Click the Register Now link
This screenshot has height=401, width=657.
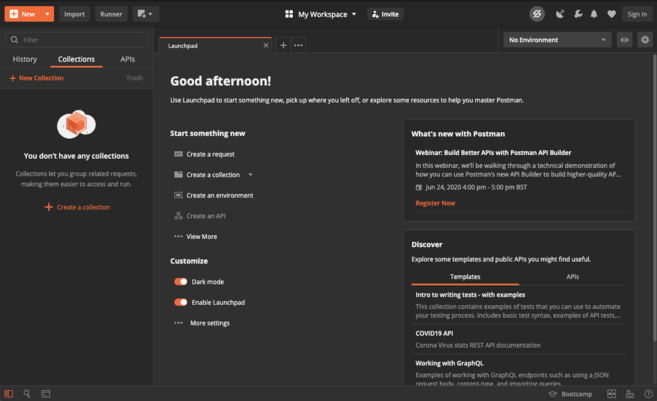(435, 203)
